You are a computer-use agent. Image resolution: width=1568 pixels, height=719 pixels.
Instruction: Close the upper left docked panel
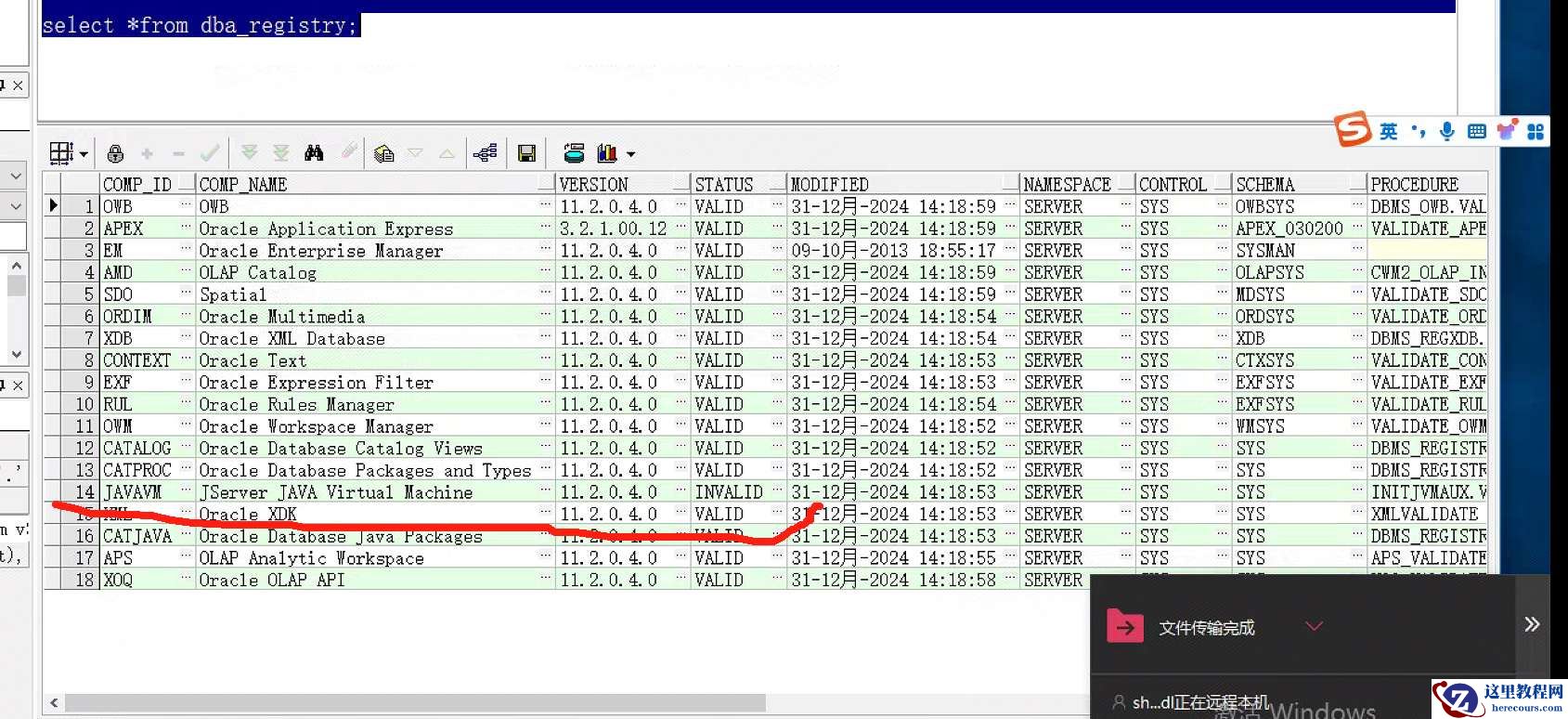pyautogui.click(x=18, y=85)
